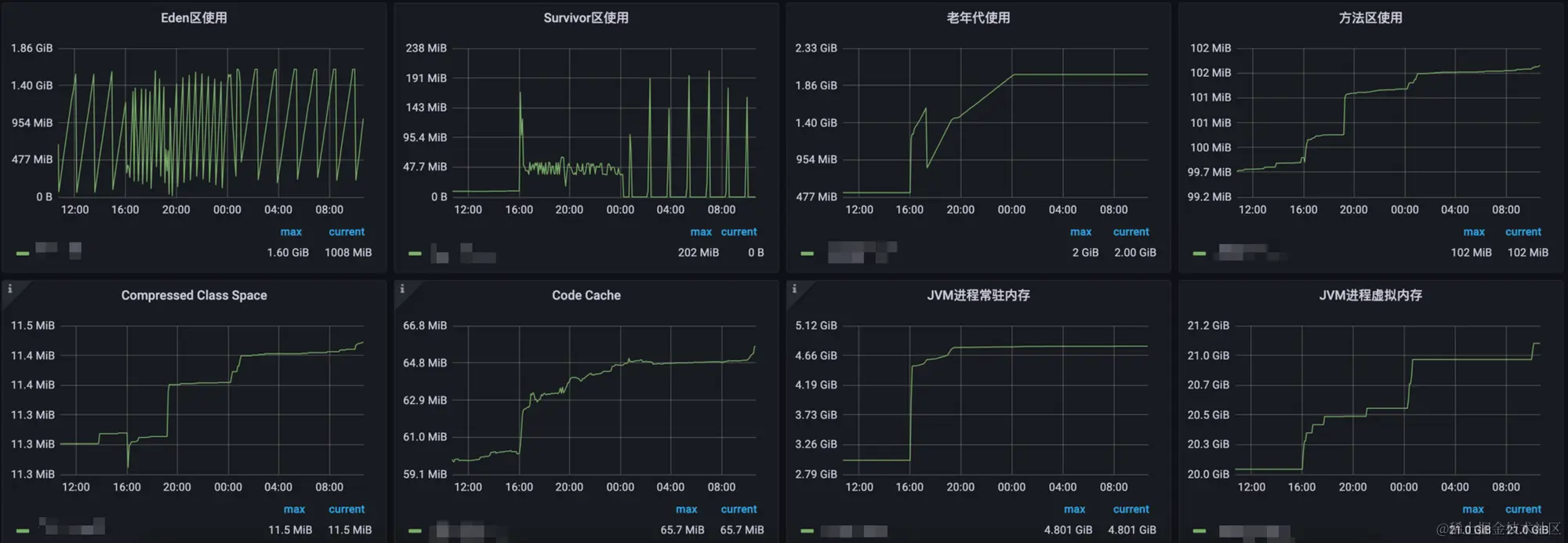Click the 2 GiB max value in 老年代使用 legend
The image size is (1568, 543).
tap(1085, 253)
